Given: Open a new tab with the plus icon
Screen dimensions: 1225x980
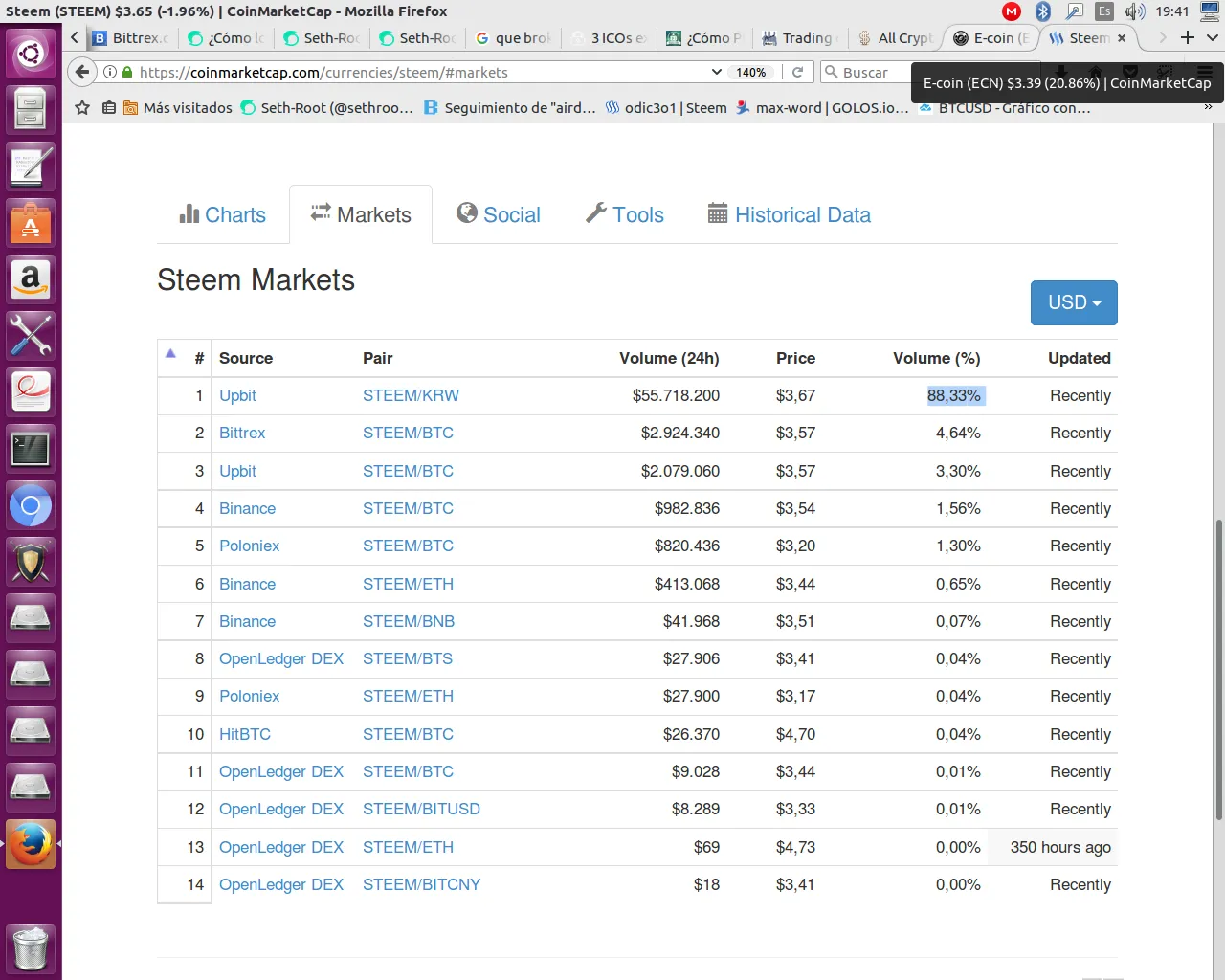Looking at the screenshot, I should [x=1188, y=37].
